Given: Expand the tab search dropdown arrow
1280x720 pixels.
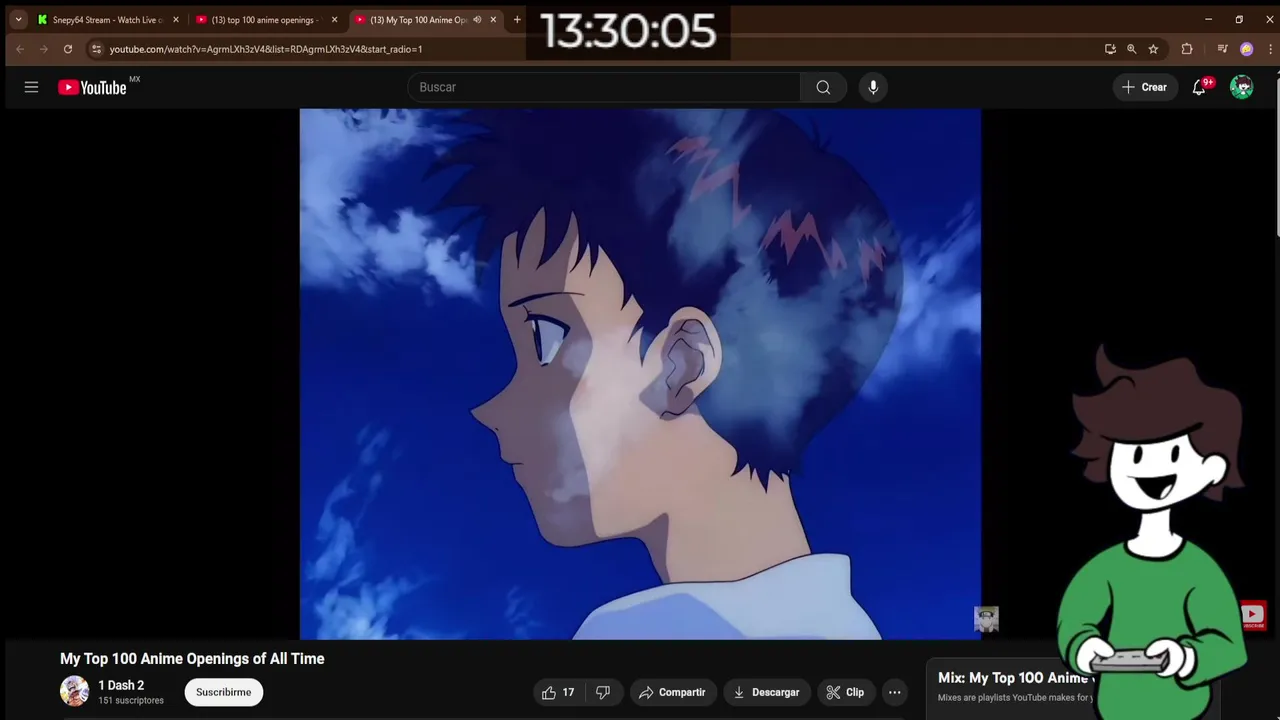Looking at the screenshot, I should [x=18, y=20].
